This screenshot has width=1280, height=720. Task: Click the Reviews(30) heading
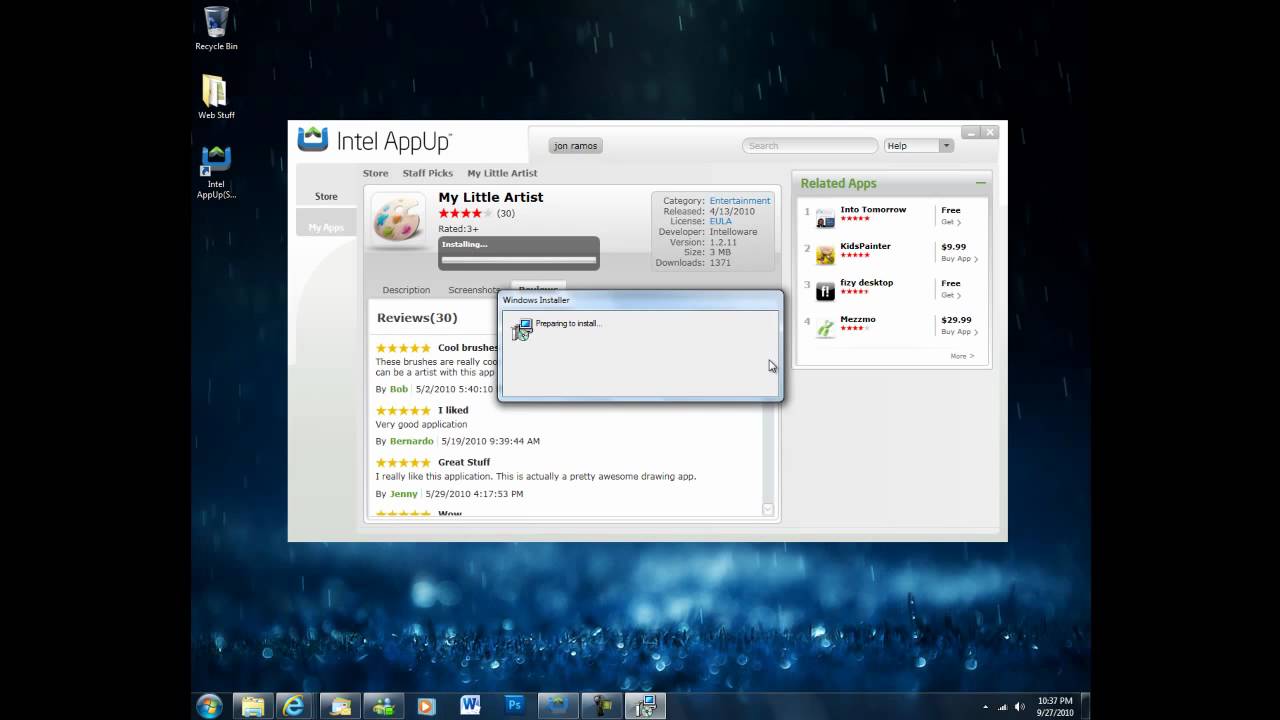coord(417,318)
